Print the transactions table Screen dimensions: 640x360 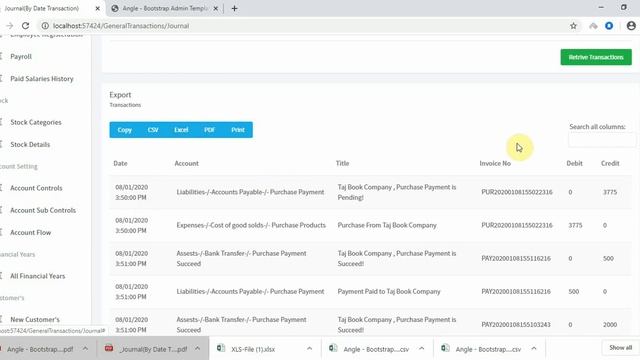[x=238, y=130]
